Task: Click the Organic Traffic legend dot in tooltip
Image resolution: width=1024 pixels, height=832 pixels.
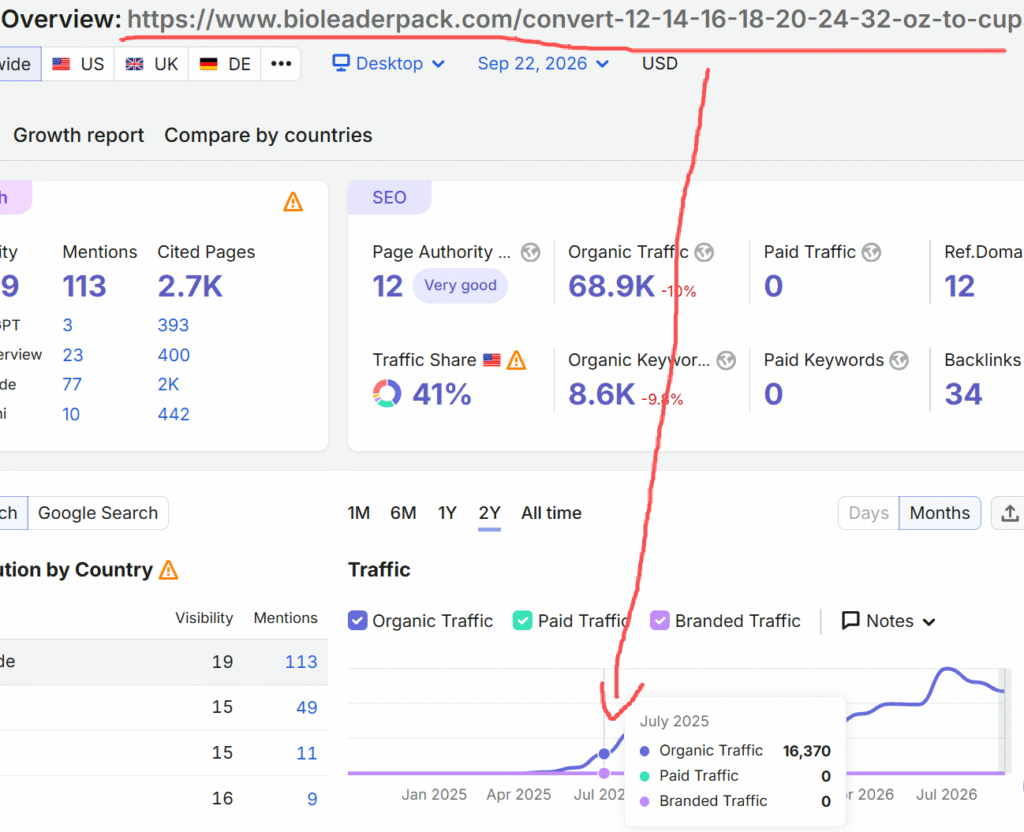Action: [x=645, y=751]
